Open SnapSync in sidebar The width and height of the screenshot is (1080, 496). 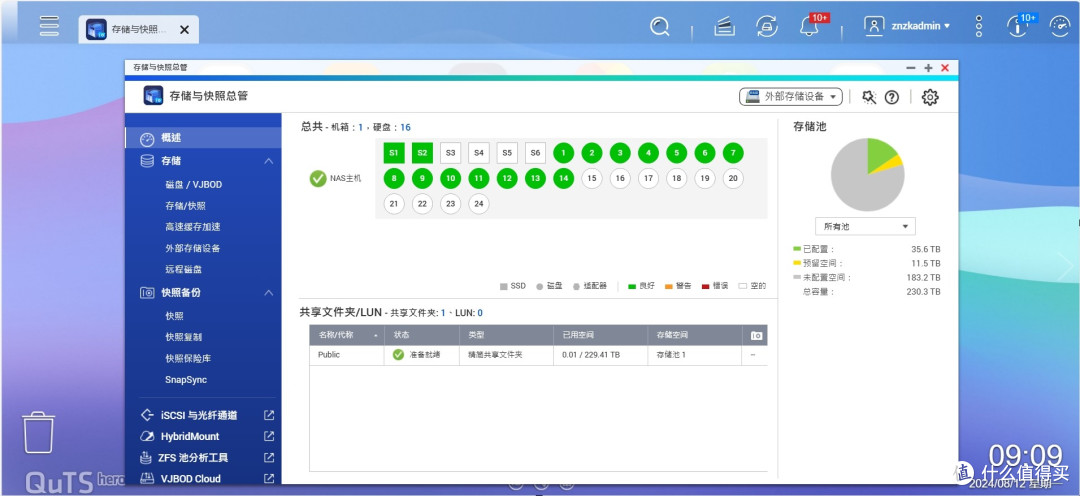pos(186,380)
